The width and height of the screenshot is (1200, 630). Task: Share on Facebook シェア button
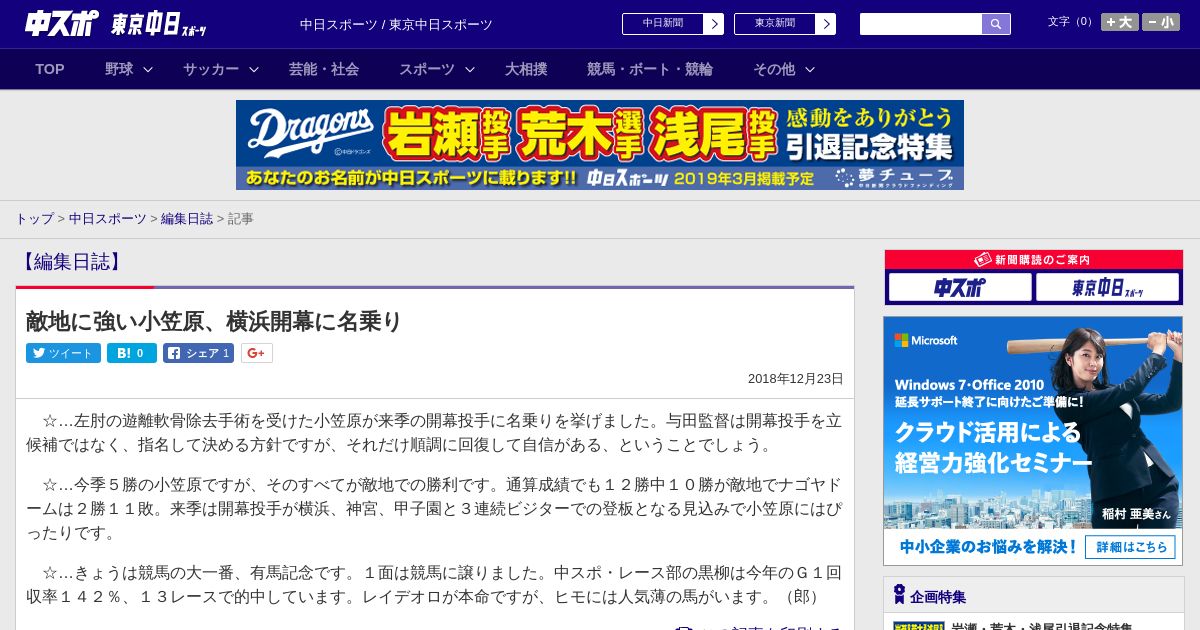pyautogui.click(x=198, y=353)
